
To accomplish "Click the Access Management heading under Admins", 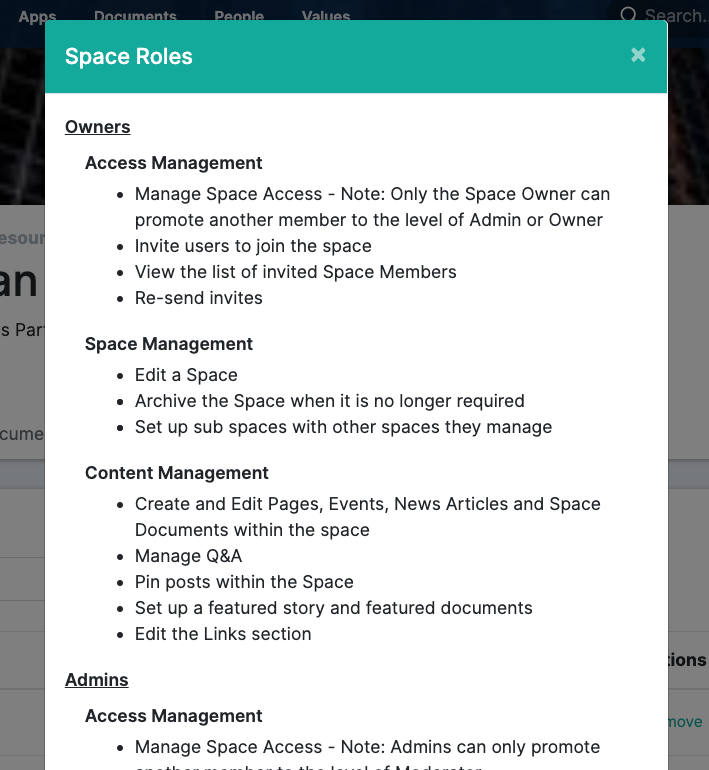I will point(174,716).
